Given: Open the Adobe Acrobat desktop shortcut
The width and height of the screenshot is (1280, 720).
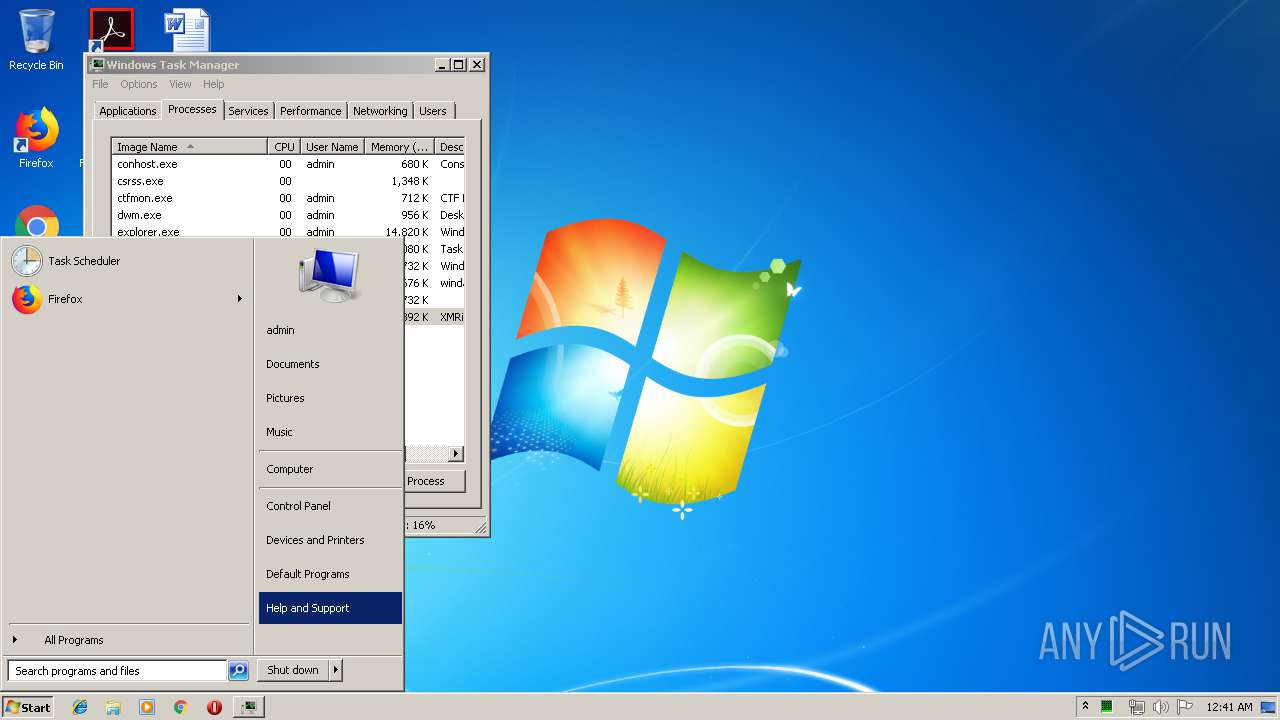Looking at the screenshot, I should pyautogui.click(x=111, y=30).
